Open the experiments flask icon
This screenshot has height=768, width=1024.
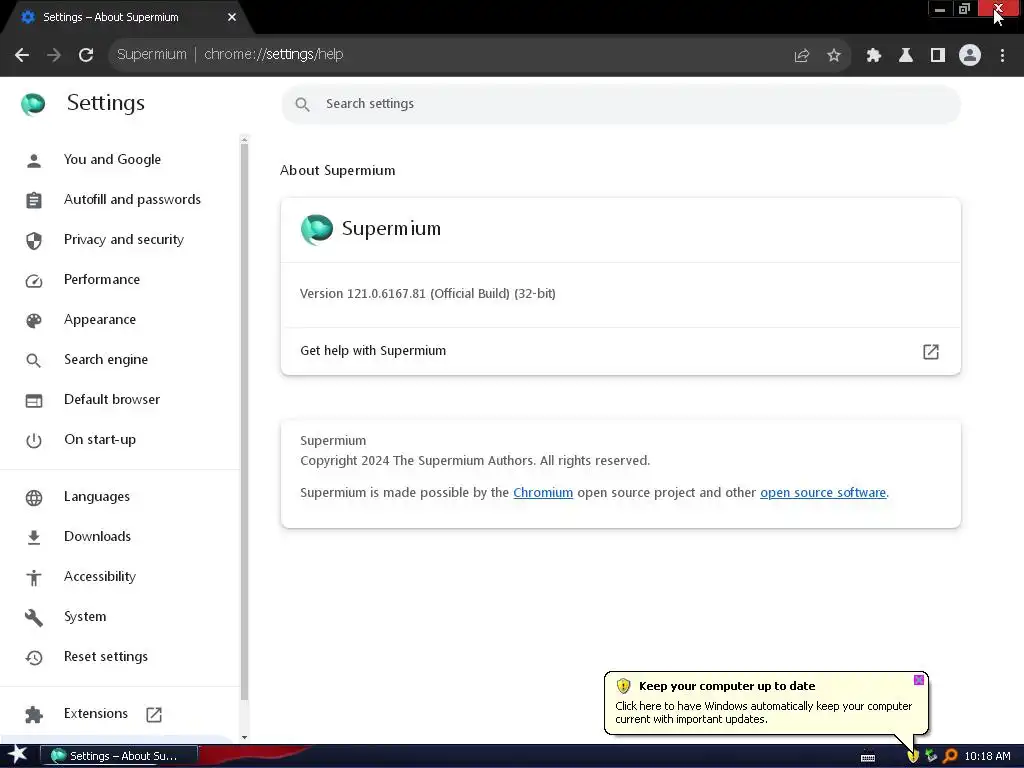906,56
